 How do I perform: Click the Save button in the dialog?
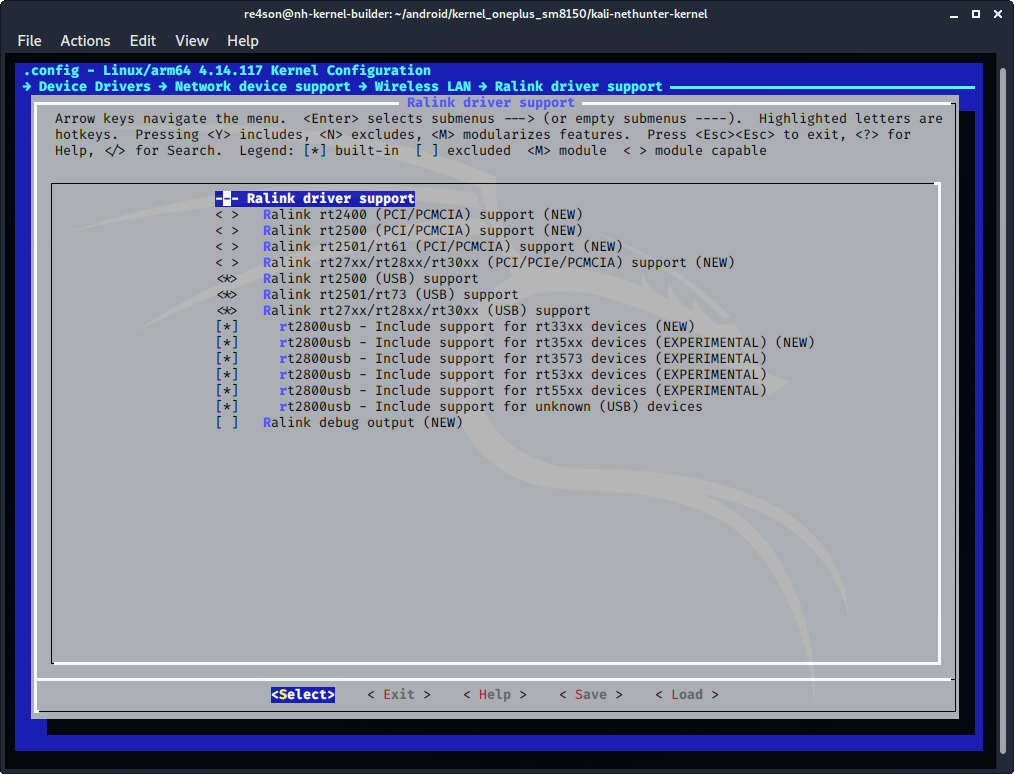coord(590,694)
